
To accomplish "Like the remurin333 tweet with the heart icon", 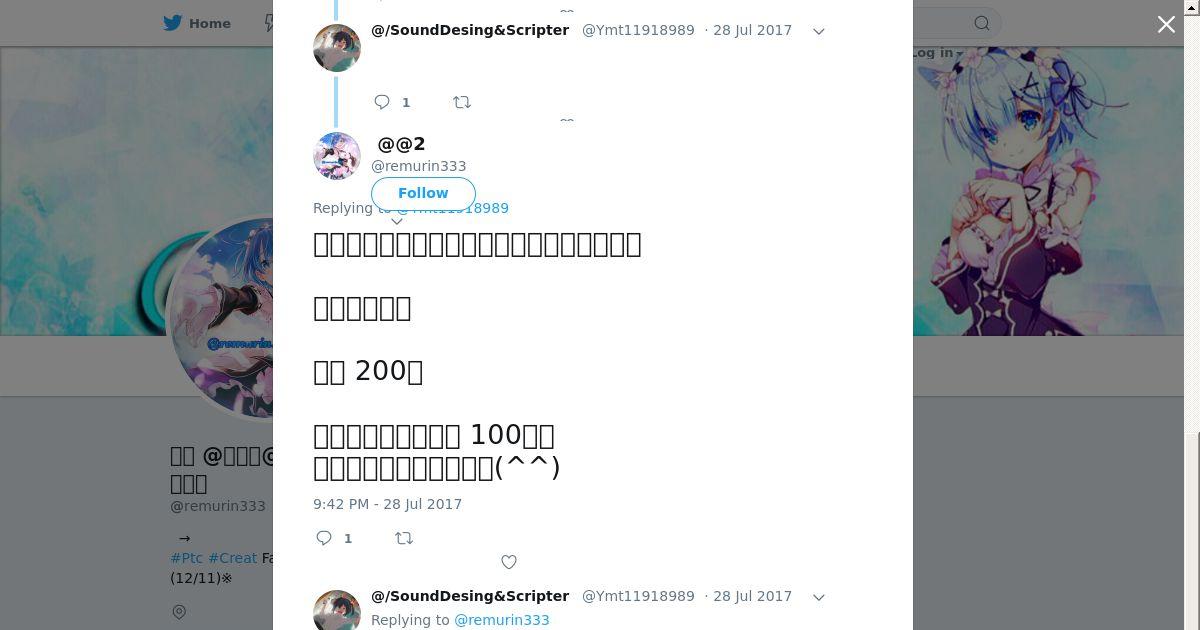I will pos(509,562).
